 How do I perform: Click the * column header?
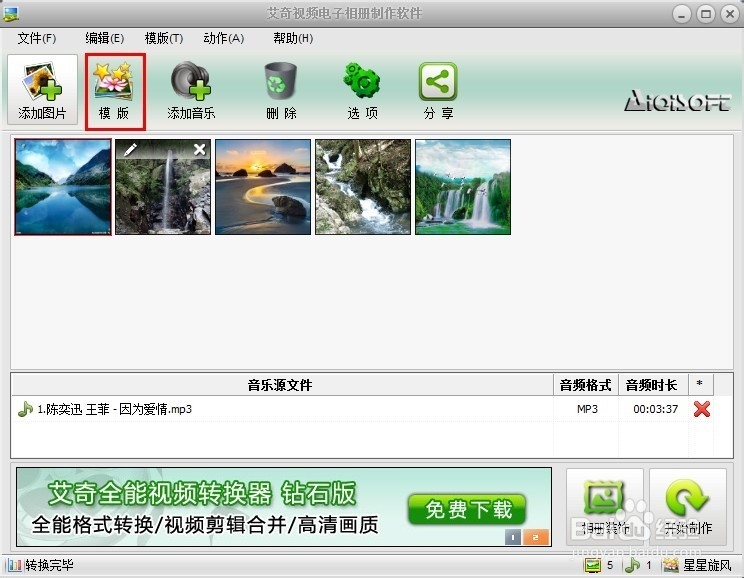pos(700,385)
